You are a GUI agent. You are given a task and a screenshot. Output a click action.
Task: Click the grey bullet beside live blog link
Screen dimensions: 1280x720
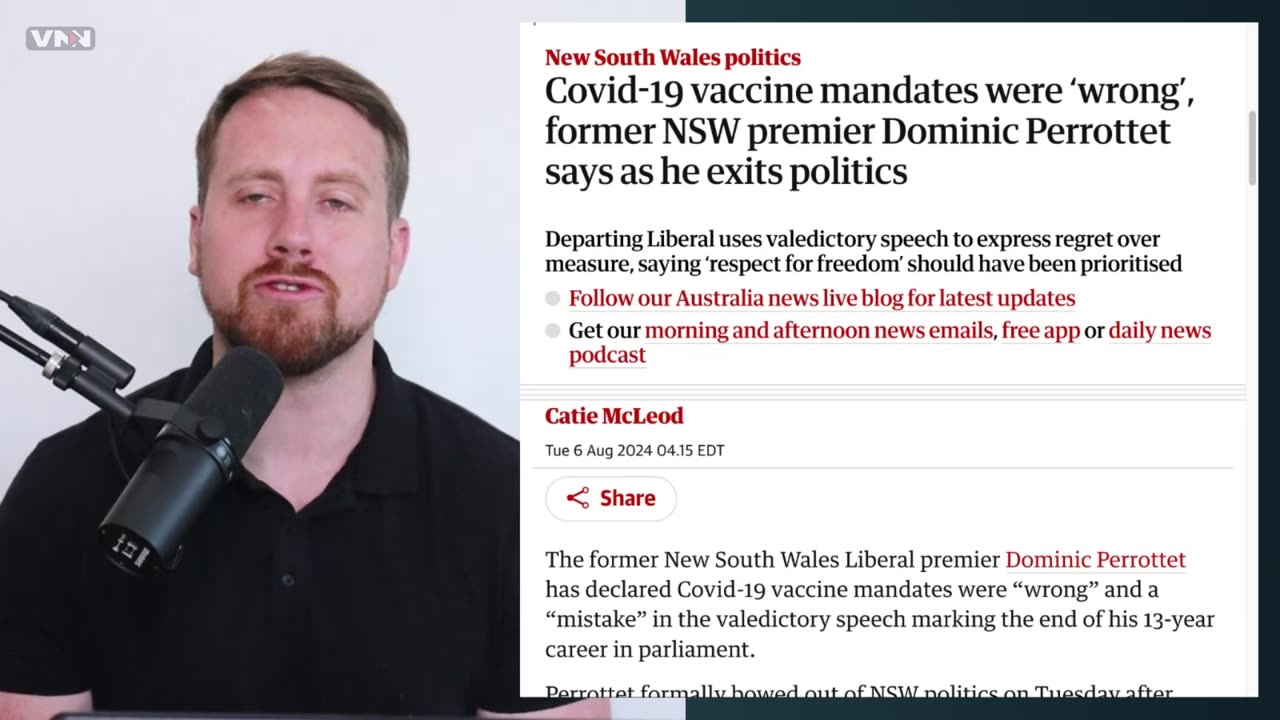point(553,298)
